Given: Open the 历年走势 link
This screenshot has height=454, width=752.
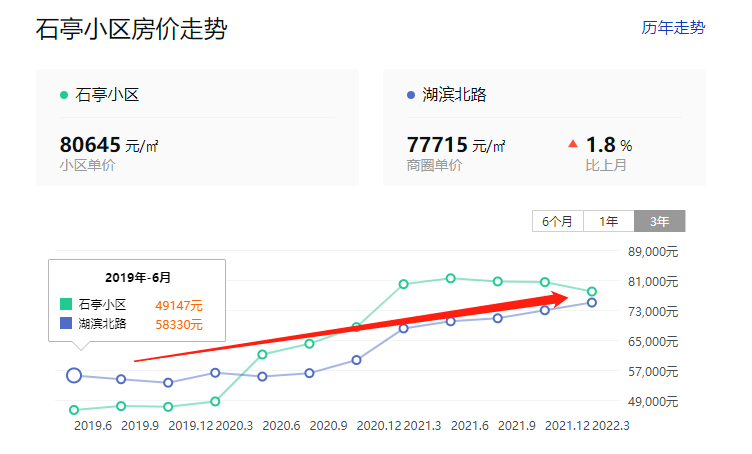Looking at the screenshot, I should point(673,28).
